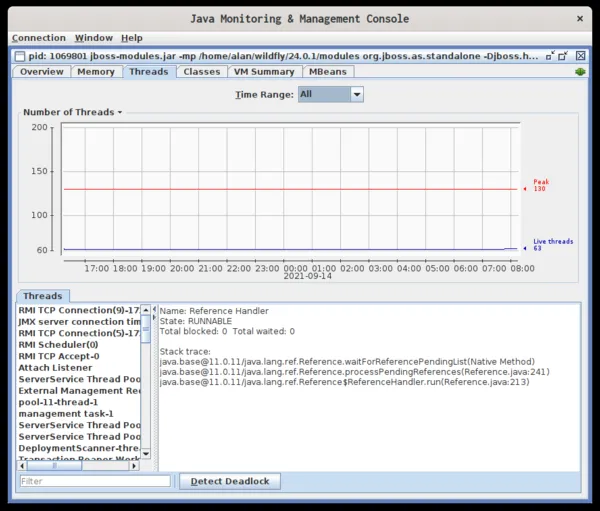The height and width of the screenshot is (511, 600).
Task: Click thread list scroll right arrow
Action: click(134, 466)
